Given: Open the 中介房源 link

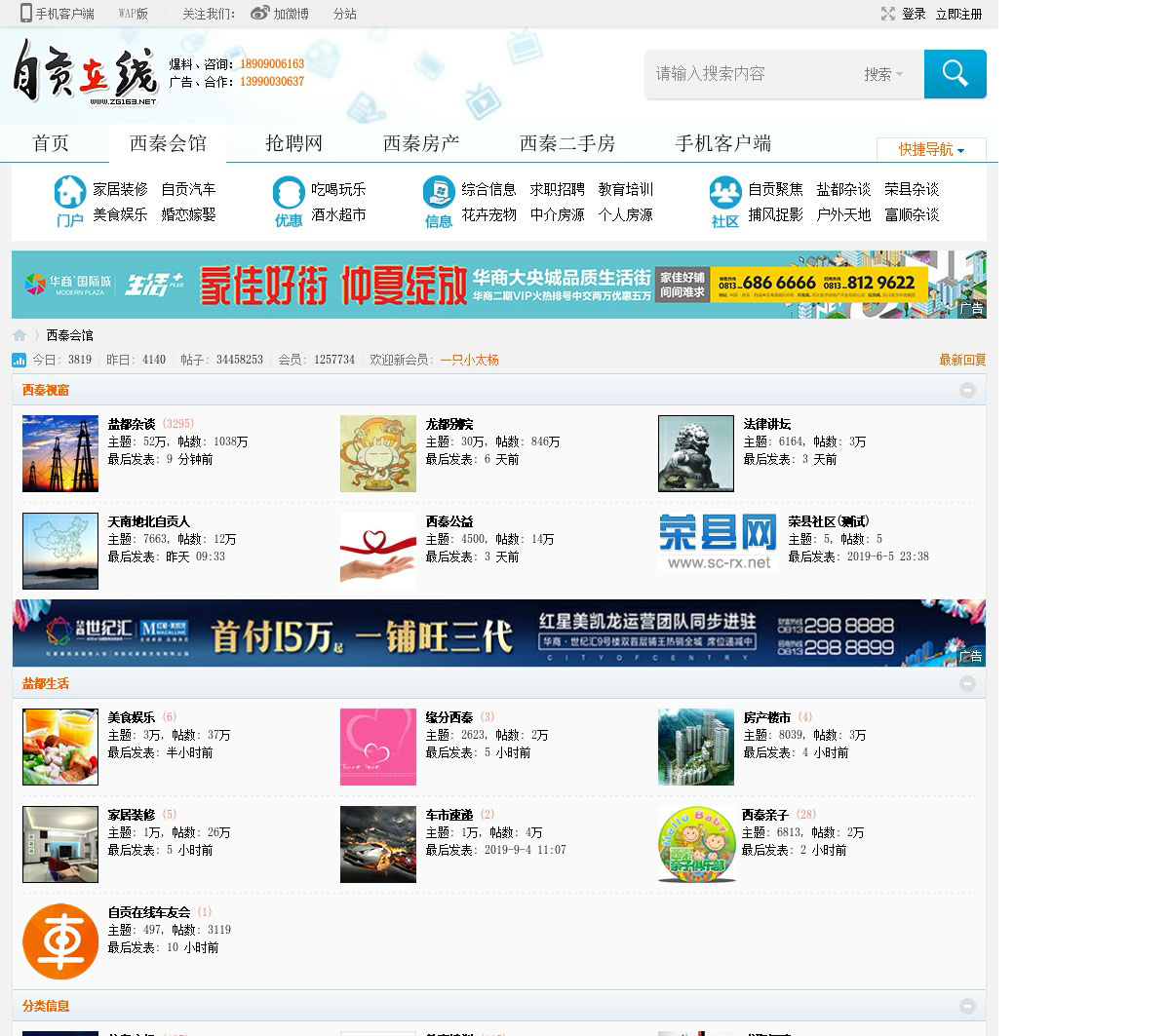Looking at the screenshot, I should (557, 214).
